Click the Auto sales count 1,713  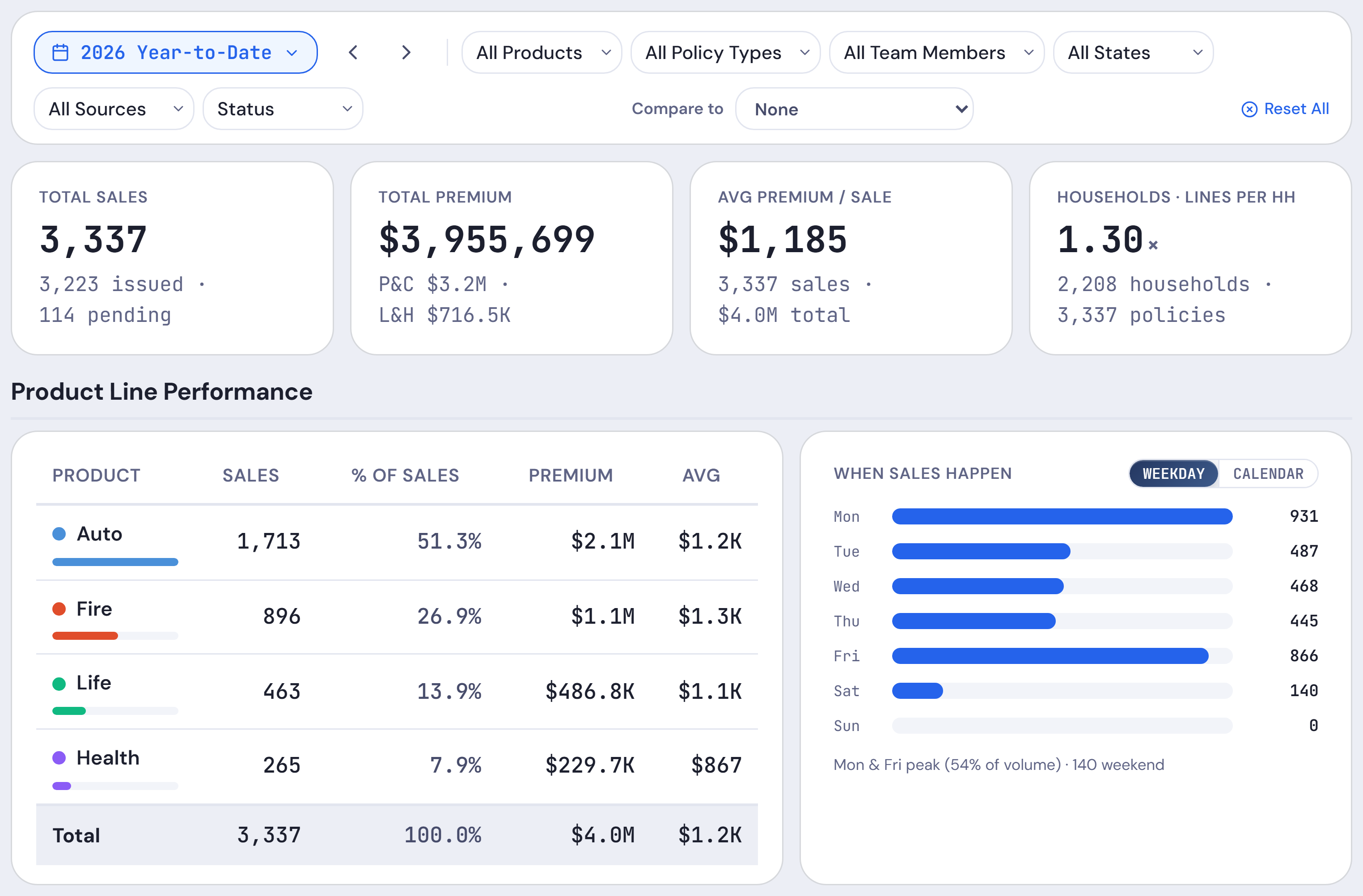click(x=269, y=541)
